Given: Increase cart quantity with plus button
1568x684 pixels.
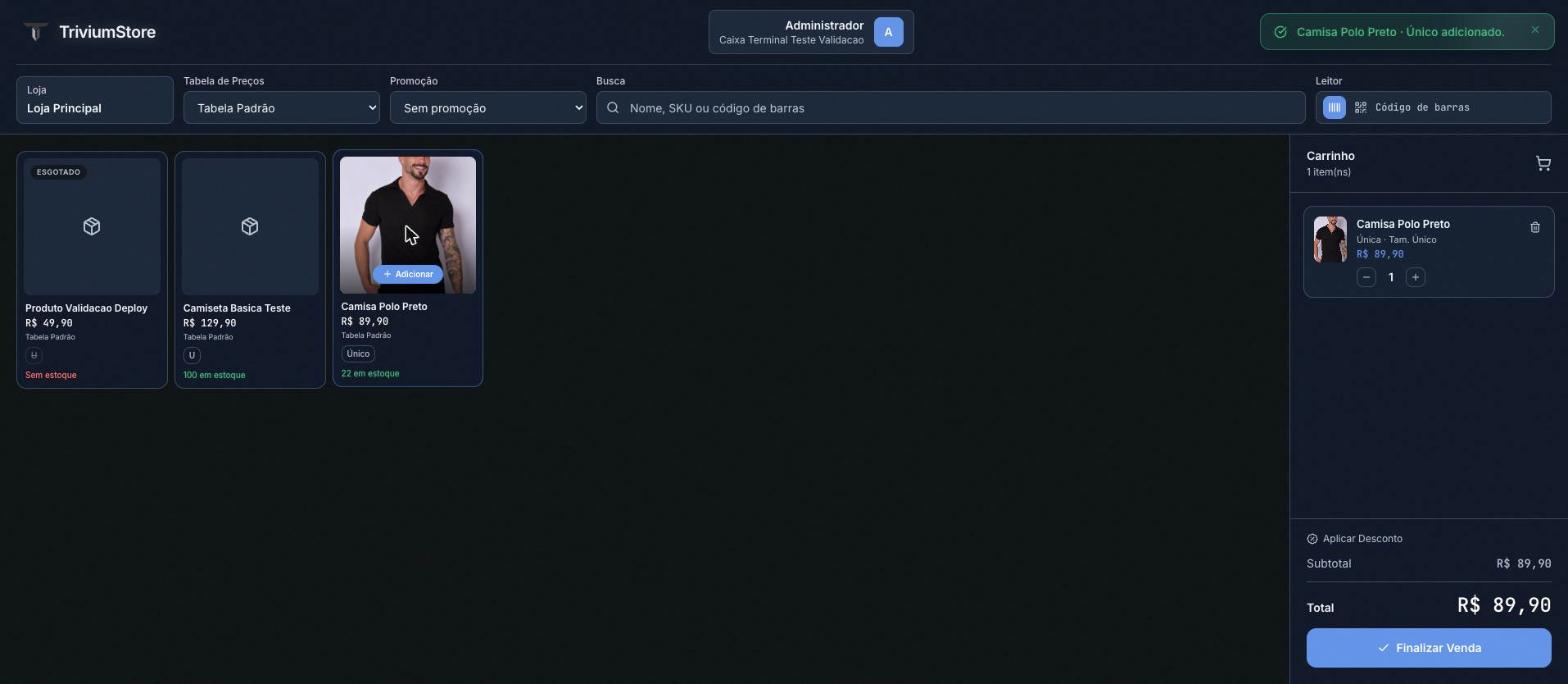Looking at the screenshot, I should (x=1415, y=277).
